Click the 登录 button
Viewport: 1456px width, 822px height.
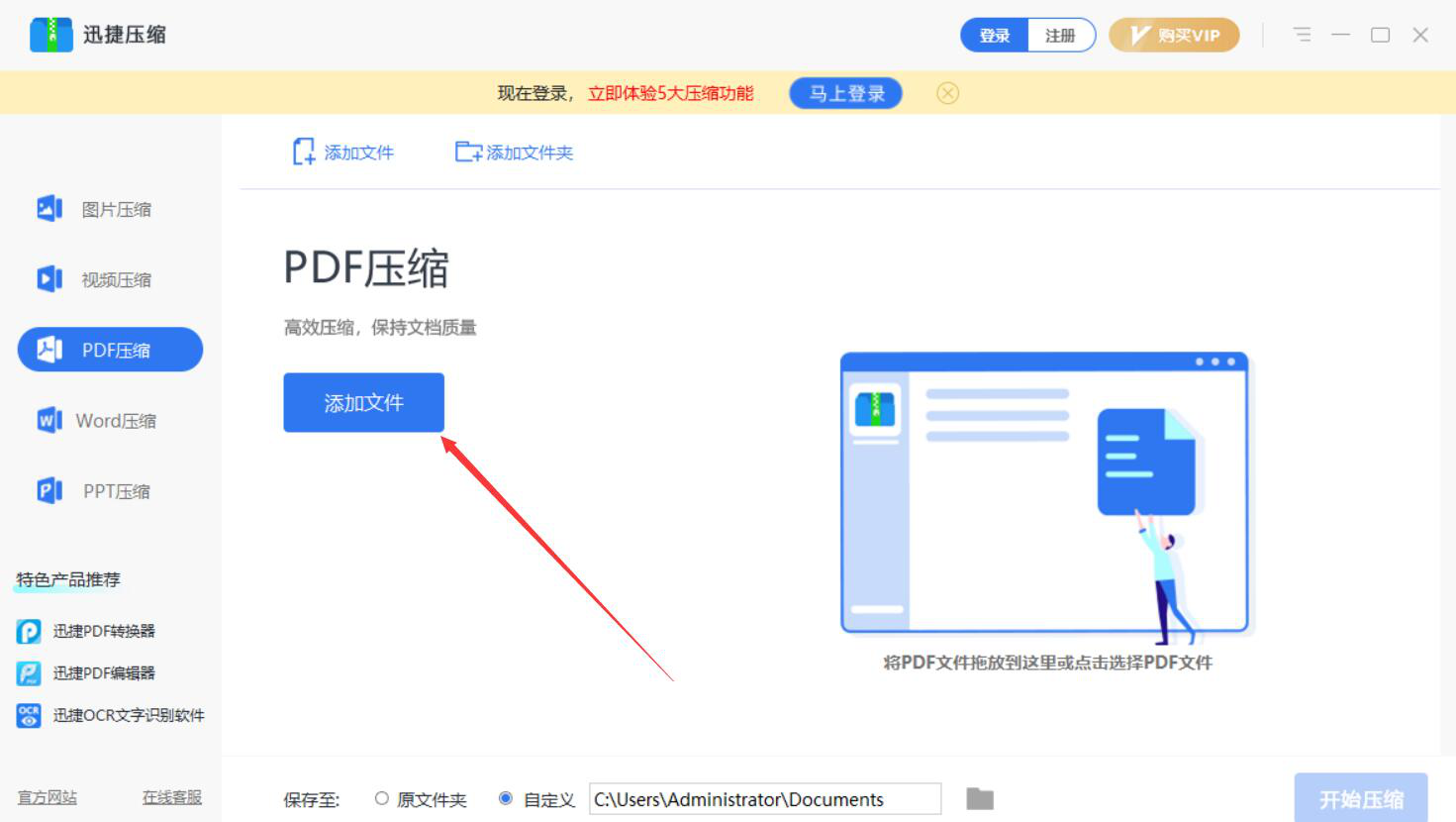pos(995,36)
